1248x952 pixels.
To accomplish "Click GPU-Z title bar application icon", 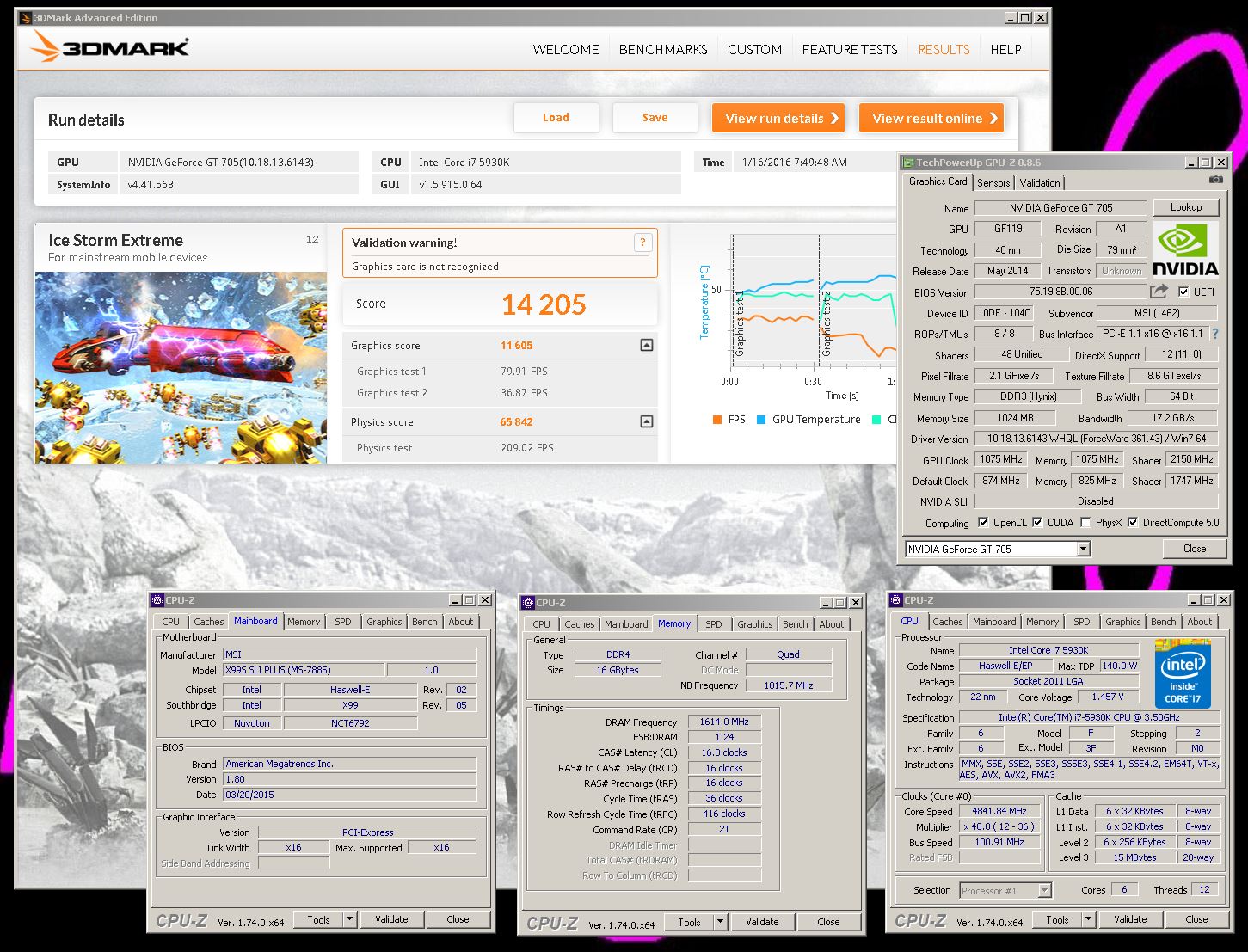I will (907, 162).
